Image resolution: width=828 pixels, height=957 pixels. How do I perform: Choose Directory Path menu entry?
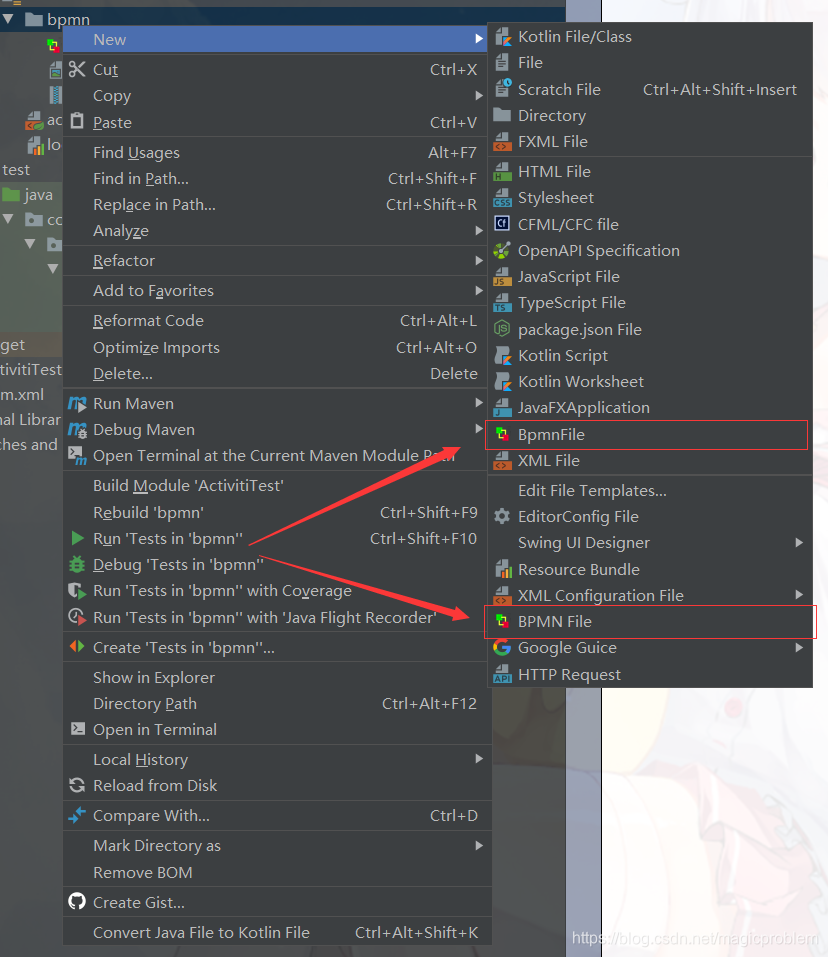click(277, 704)
